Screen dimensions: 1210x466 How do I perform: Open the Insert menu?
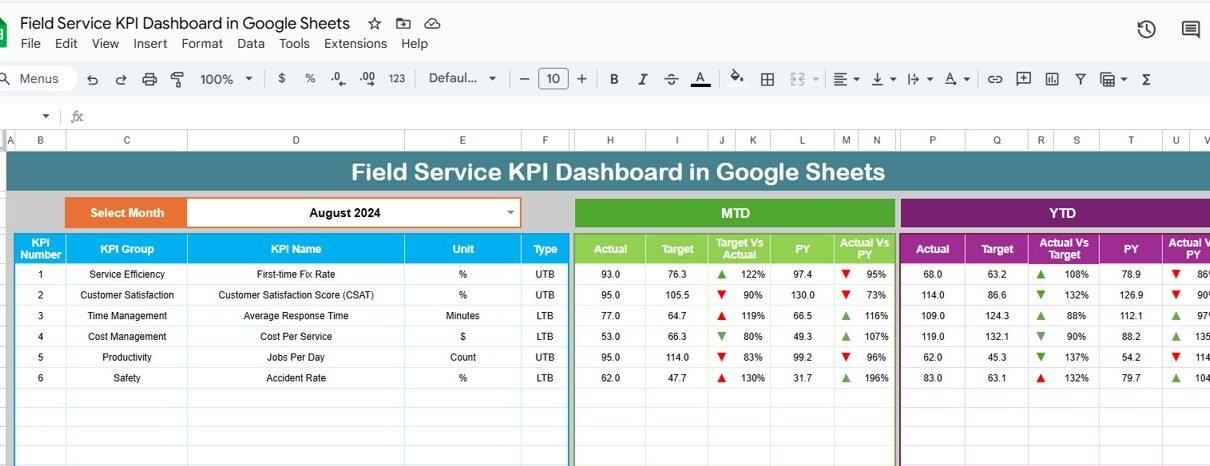coord(150,44)
